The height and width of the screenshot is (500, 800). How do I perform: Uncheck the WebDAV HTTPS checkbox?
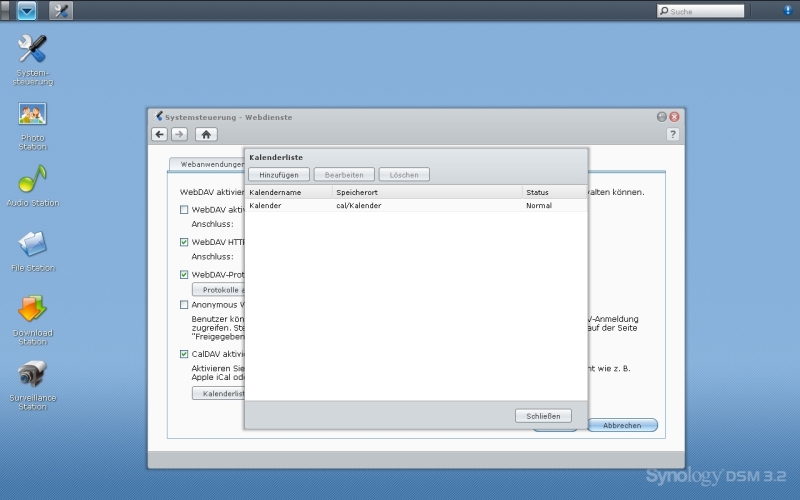coord(184,242)
